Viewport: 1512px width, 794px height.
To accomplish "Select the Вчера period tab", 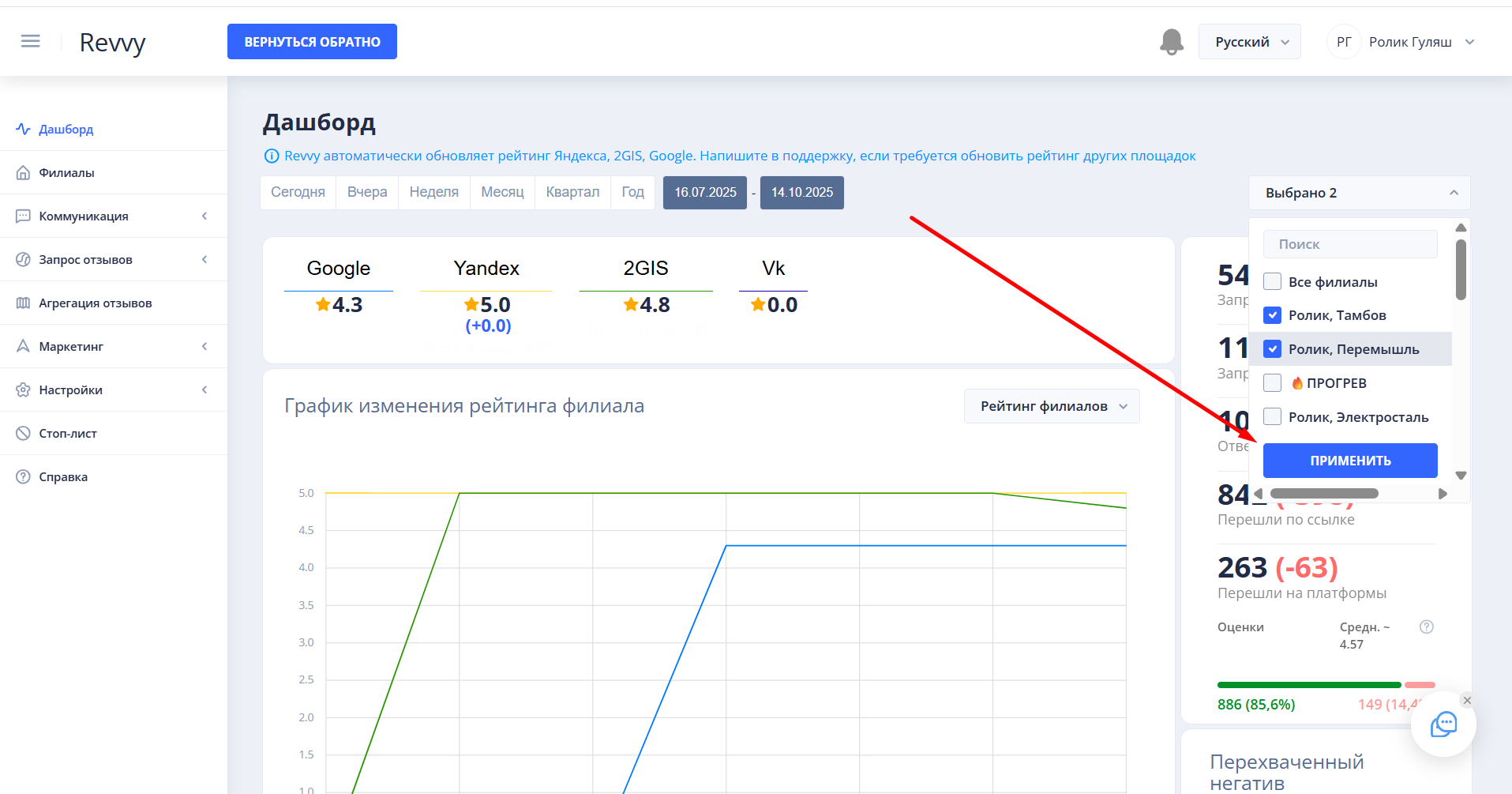I will tap(367, 192).
